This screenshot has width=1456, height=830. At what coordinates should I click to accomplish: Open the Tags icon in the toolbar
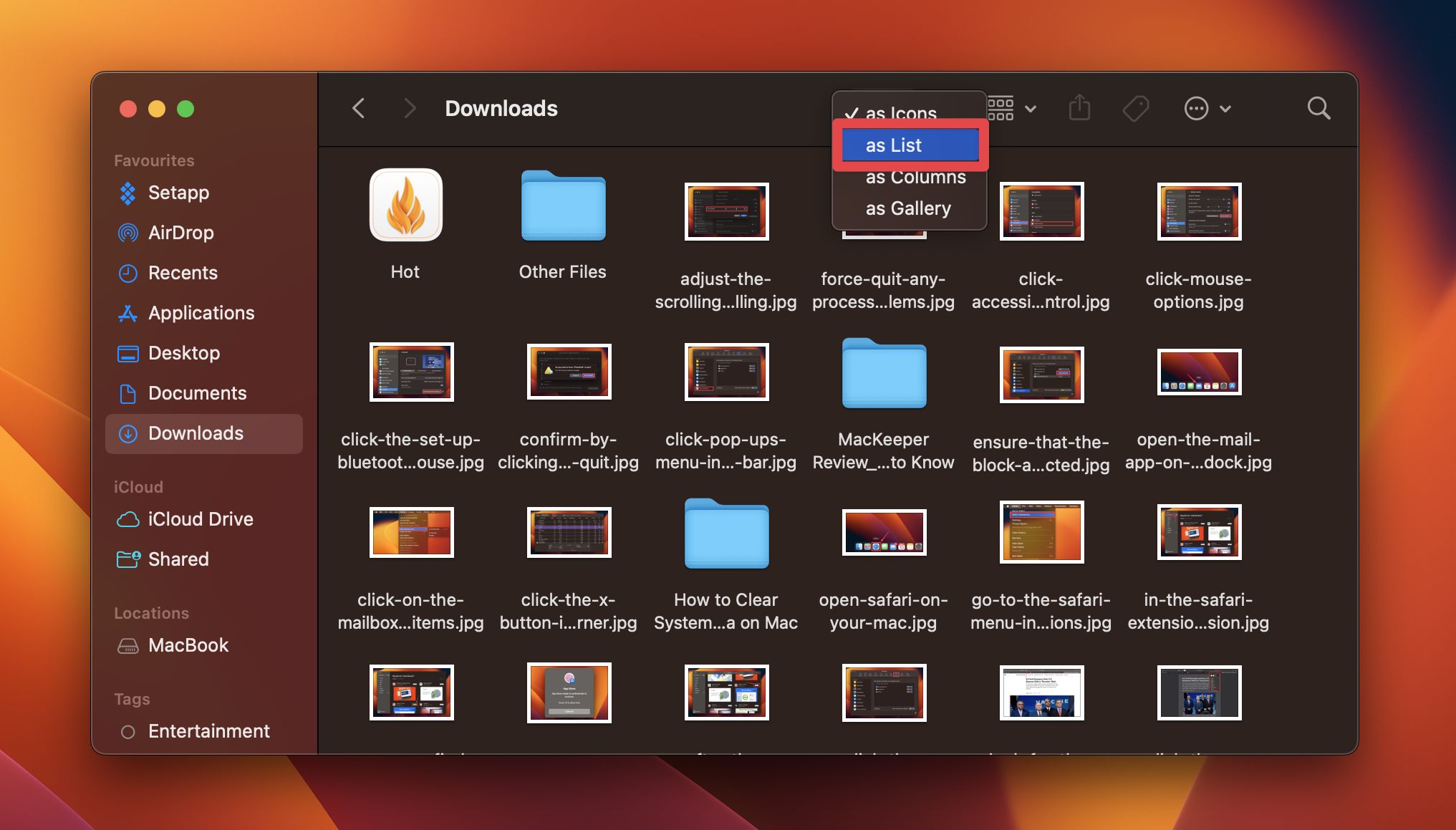(1136, 108)
